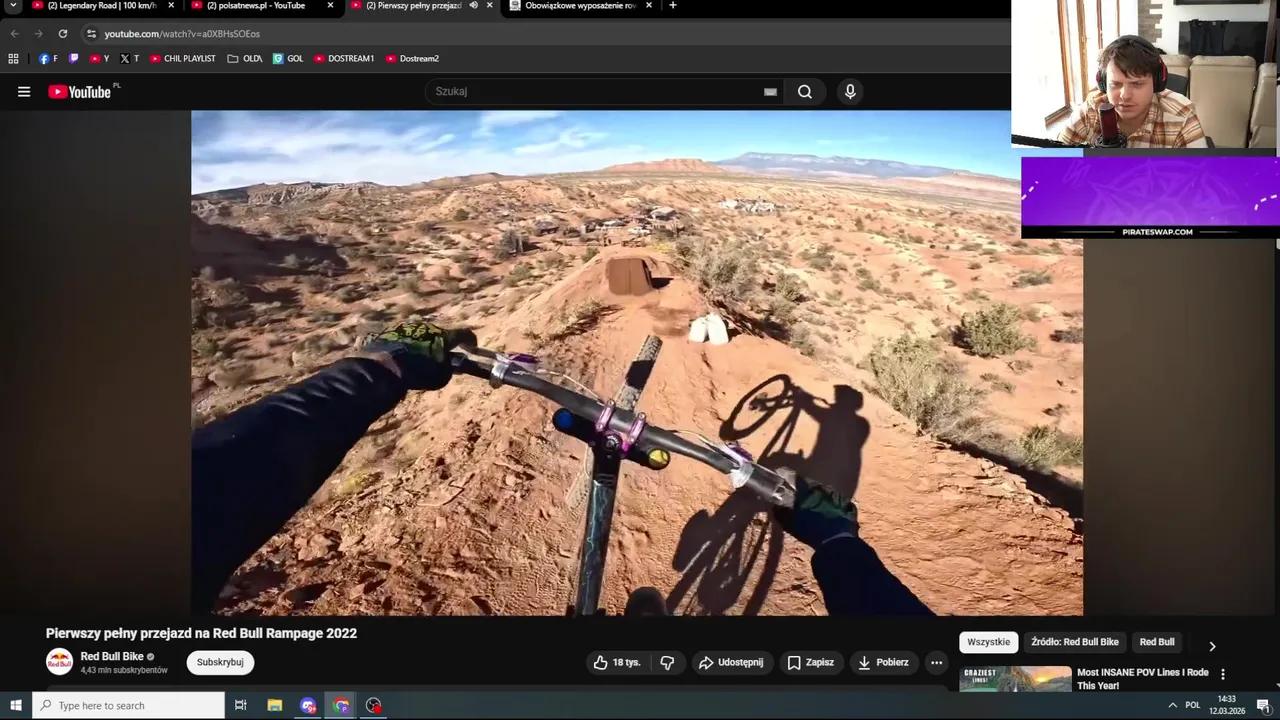Open a new browser tab
The width and height of the screenshot is (1280, 720).
[672, 5]
